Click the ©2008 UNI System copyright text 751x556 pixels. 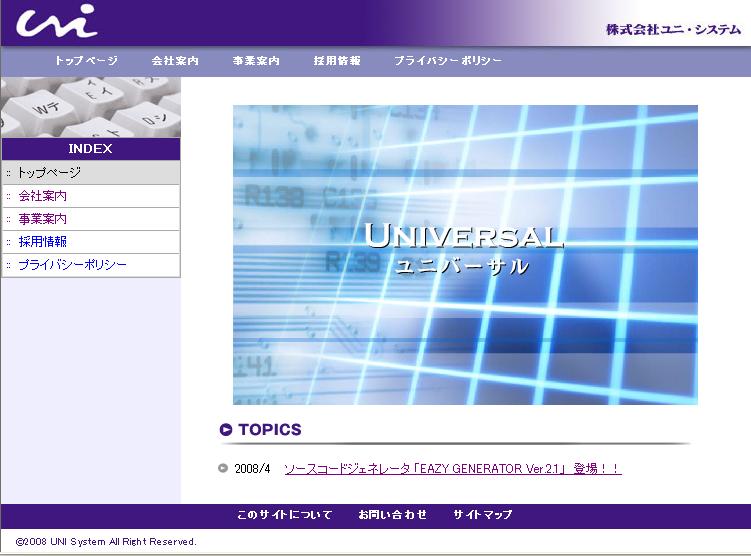[x=106, y=542]
